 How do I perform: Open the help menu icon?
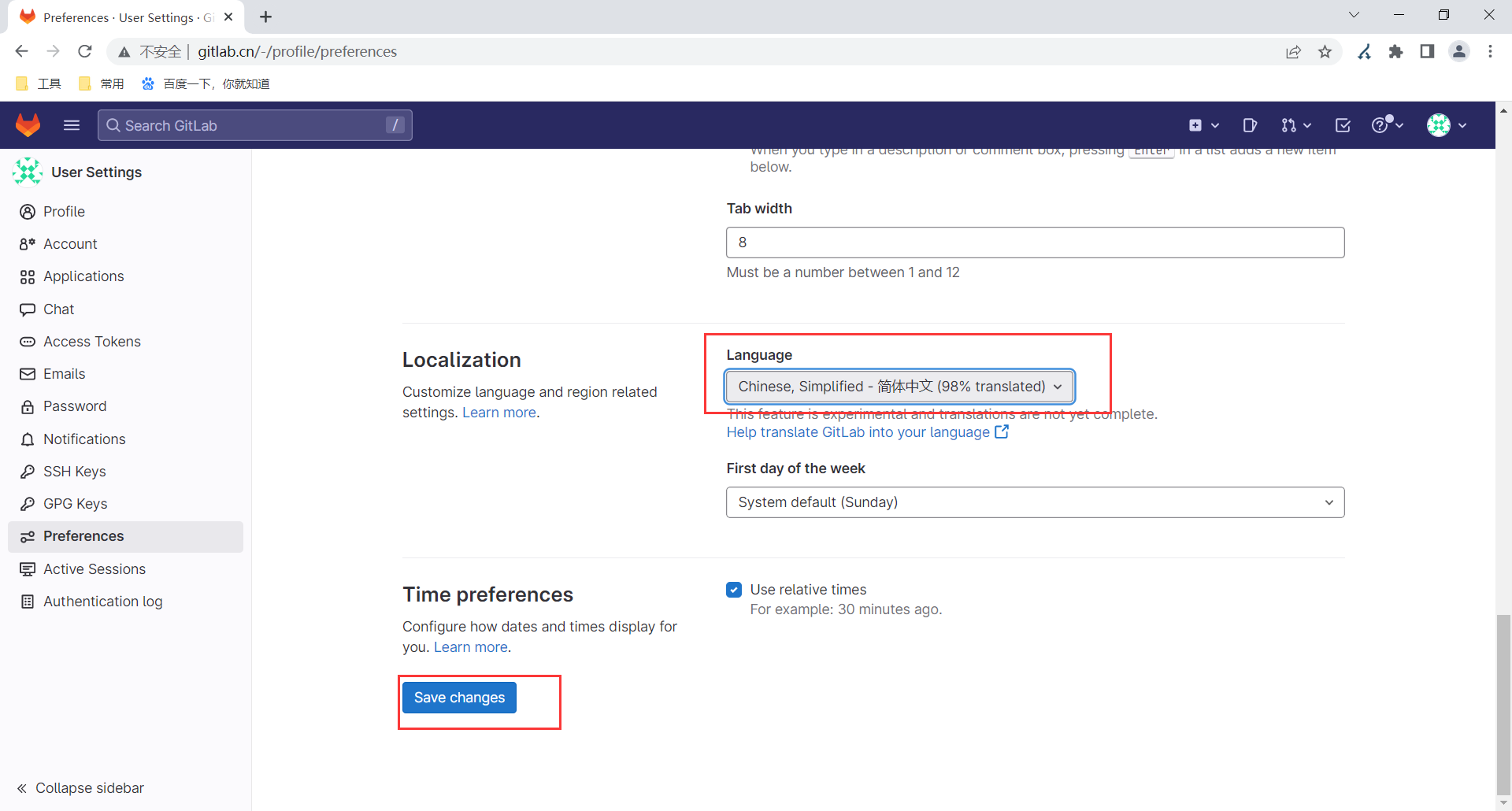tap(1388, 124)
